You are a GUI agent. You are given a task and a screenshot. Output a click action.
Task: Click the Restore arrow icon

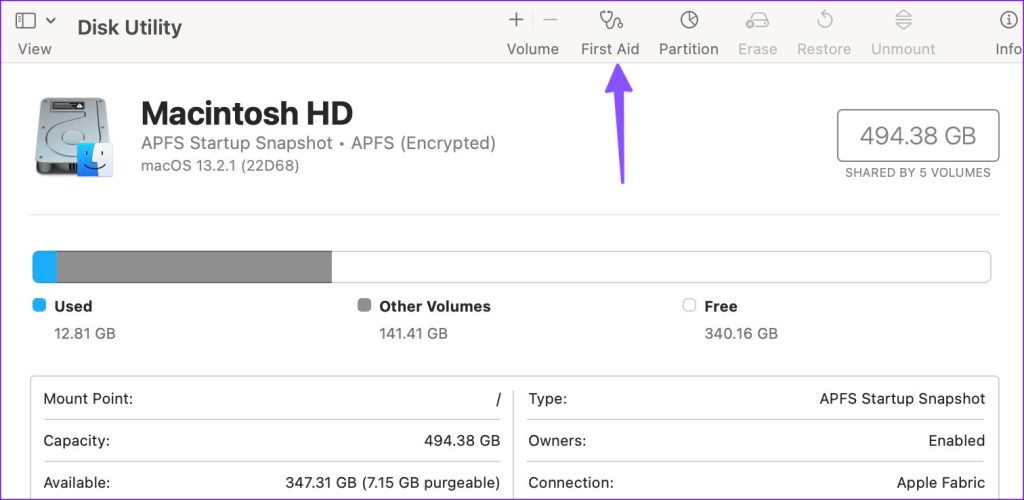coord(825,20)
